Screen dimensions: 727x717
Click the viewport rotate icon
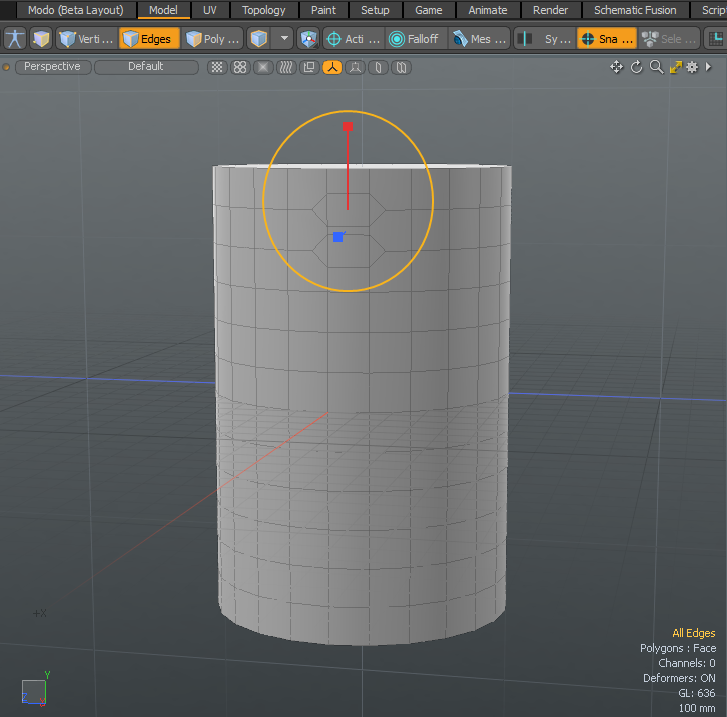pos(636,67)
